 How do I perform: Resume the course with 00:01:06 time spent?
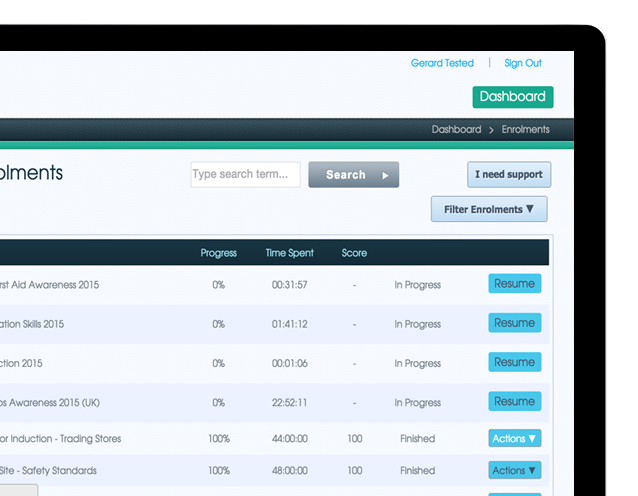[514, 362]
